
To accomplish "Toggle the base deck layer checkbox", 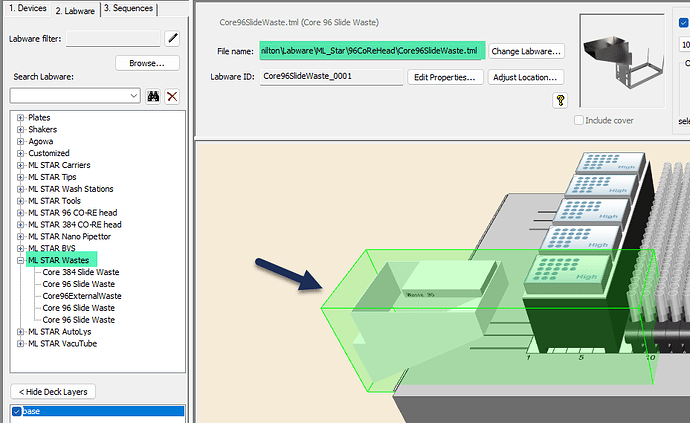I will point(17,411).
